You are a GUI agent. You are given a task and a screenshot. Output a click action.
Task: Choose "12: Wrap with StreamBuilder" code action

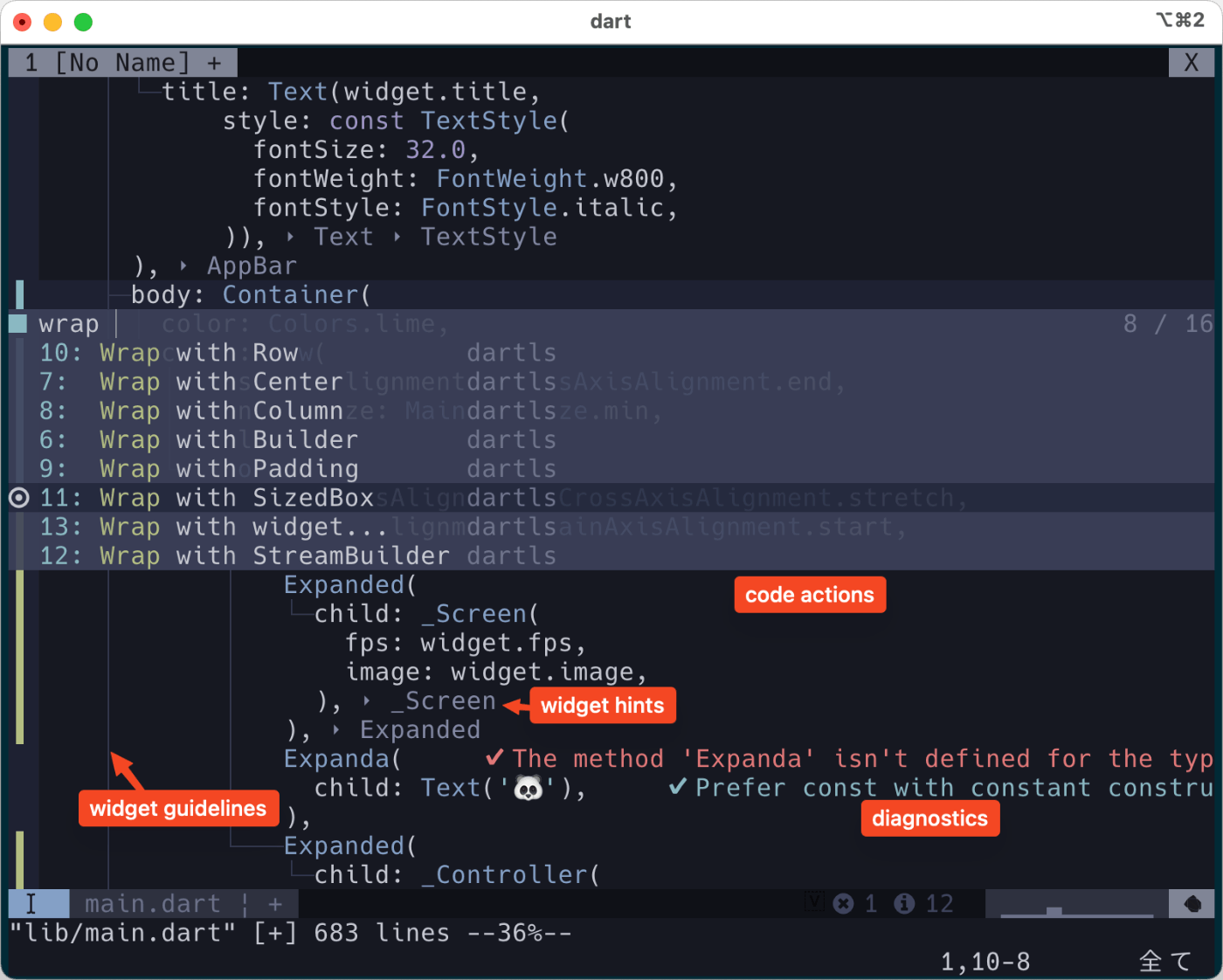611,556
